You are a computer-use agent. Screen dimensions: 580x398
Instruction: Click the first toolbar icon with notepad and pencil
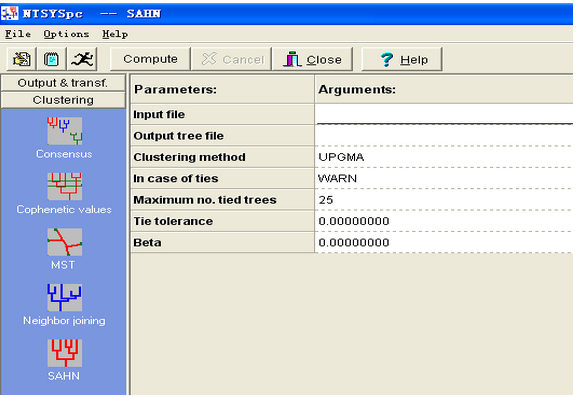(x=21, y=59)
